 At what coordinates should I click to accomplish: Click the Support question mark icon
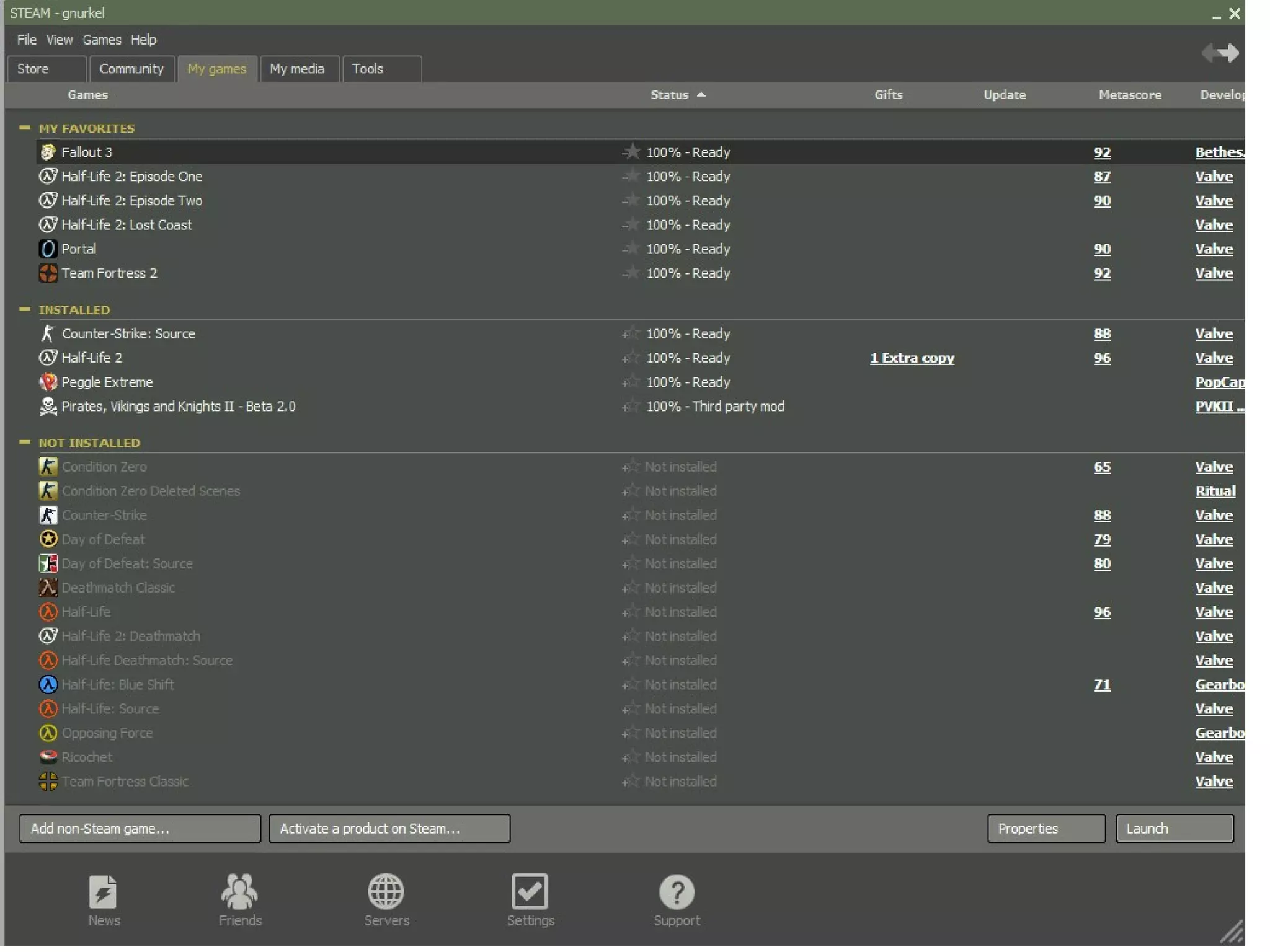tap(676, 892)
